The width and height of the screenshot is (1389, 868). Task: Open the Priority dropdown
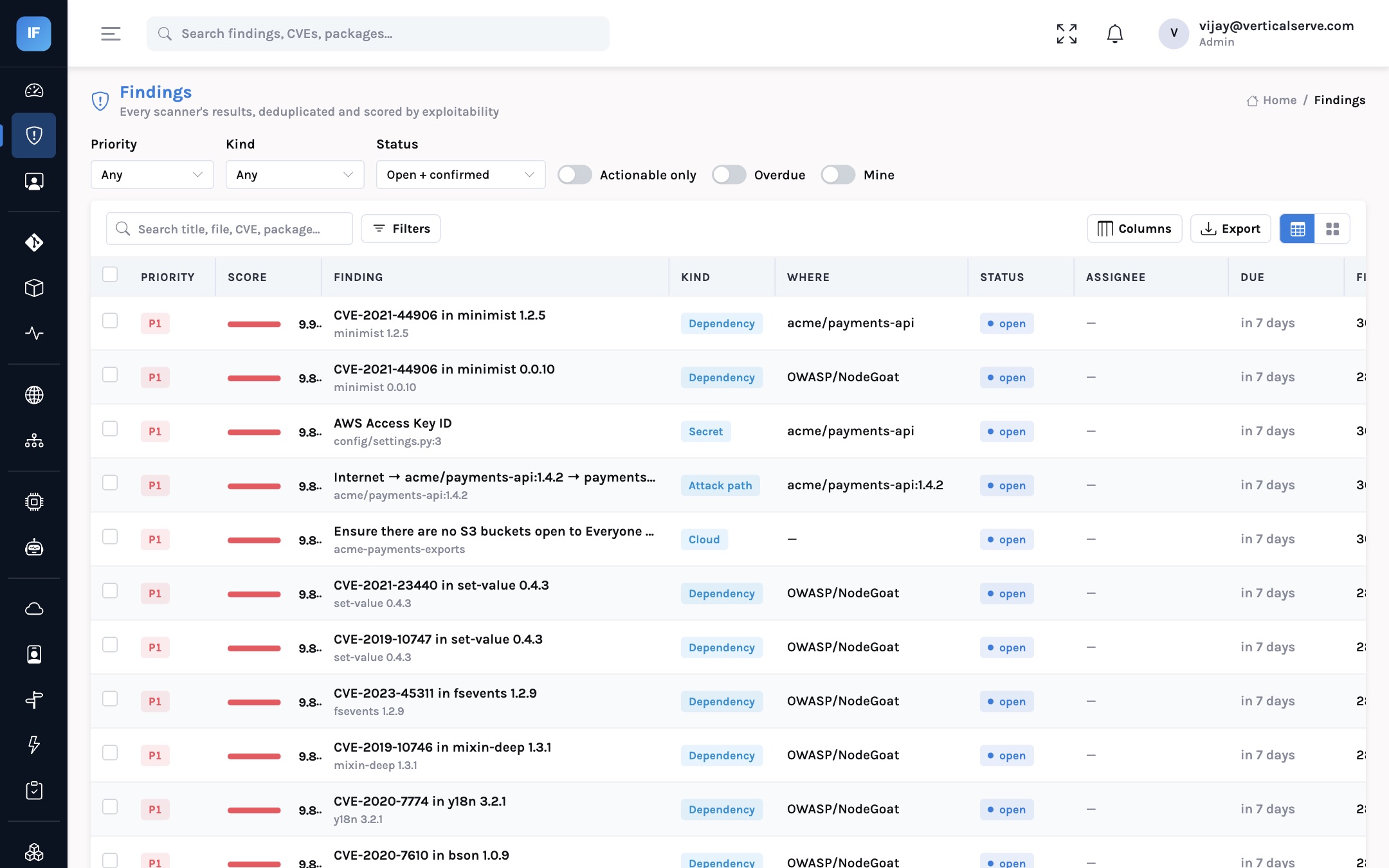coord(152,175)
